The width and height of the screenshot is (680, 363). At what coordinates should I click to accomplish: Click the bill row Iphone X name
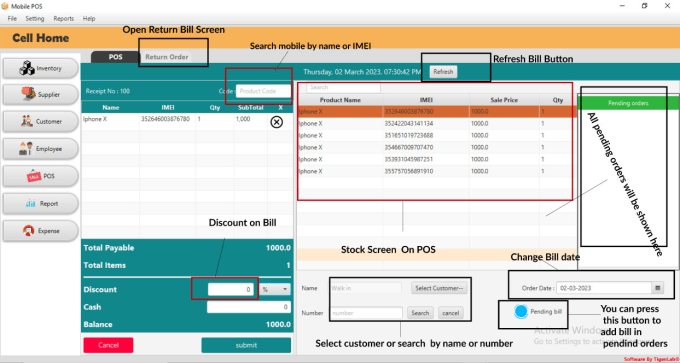(95, 119)
